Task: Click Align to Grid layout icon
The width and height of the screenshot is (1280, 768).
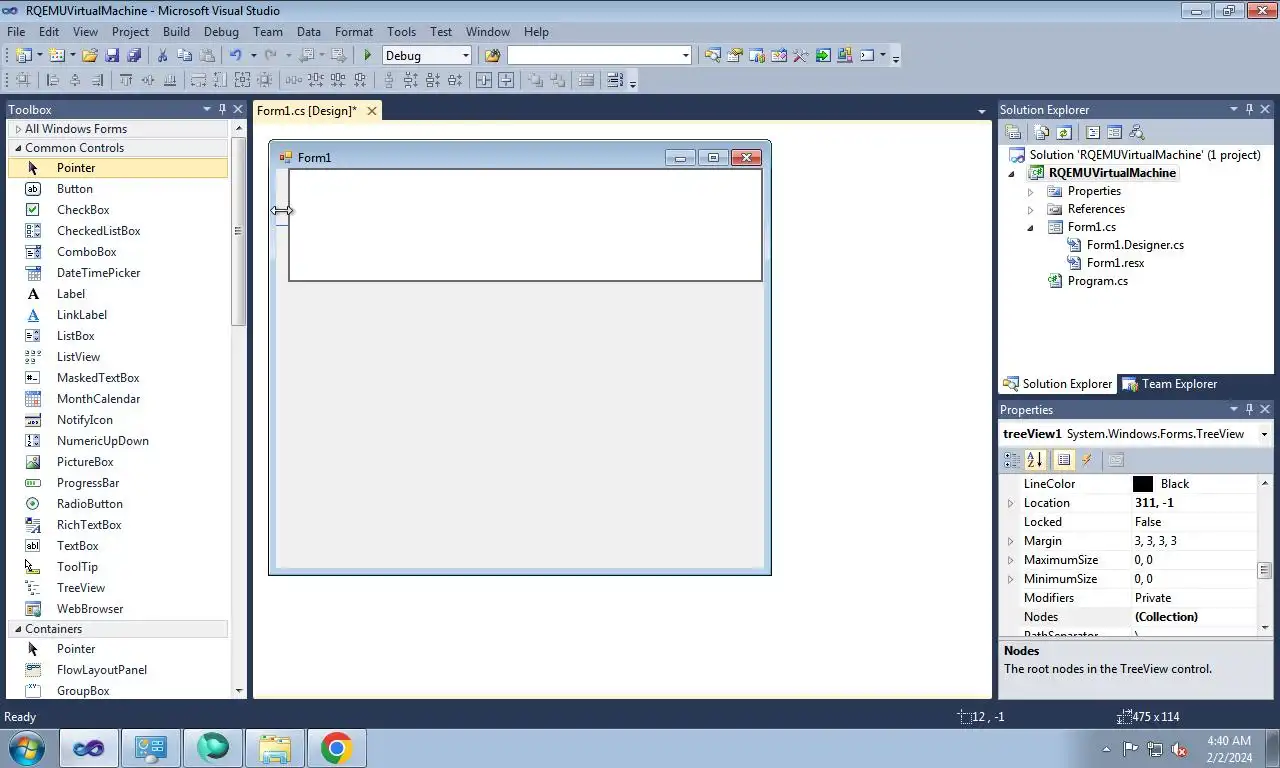Action: [22, 81]
